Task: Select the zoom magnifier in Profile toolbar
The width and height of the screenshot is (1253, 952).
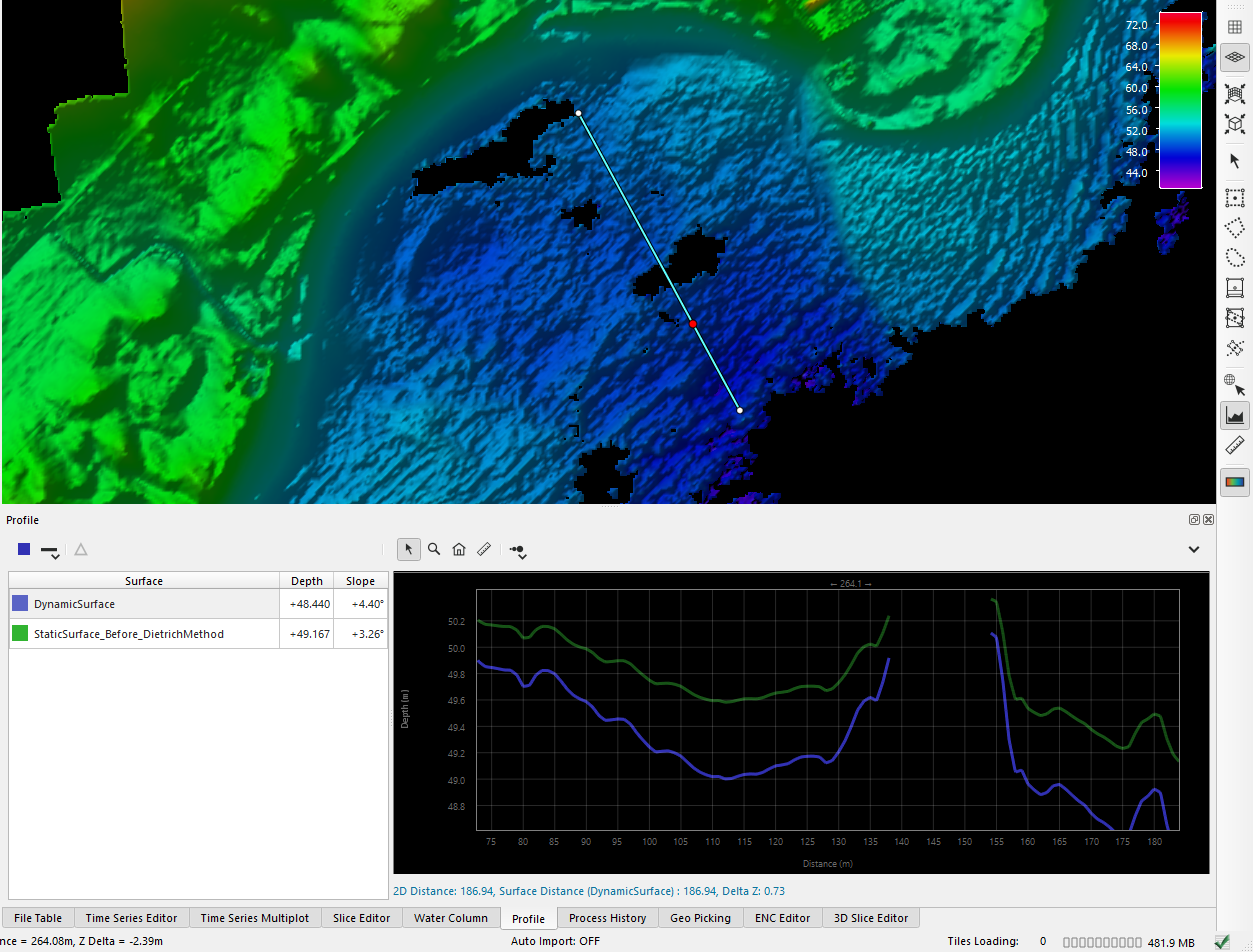Action: 434,549
